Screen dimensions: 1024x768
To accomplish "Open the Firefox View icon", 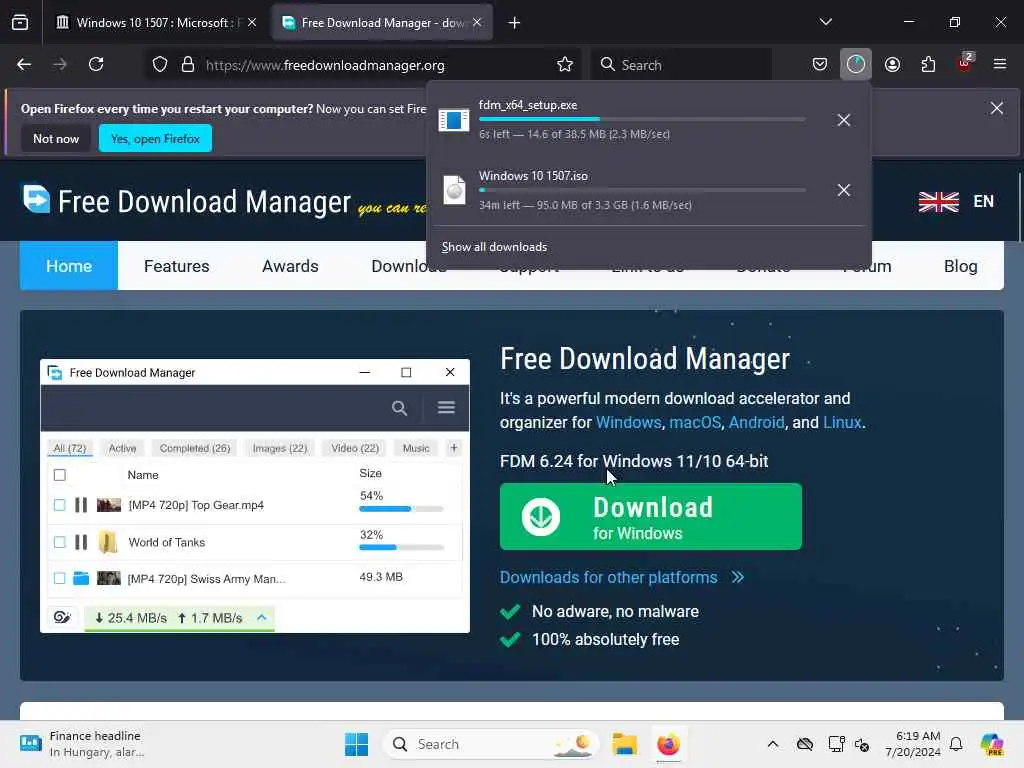I will click(20, 22).
